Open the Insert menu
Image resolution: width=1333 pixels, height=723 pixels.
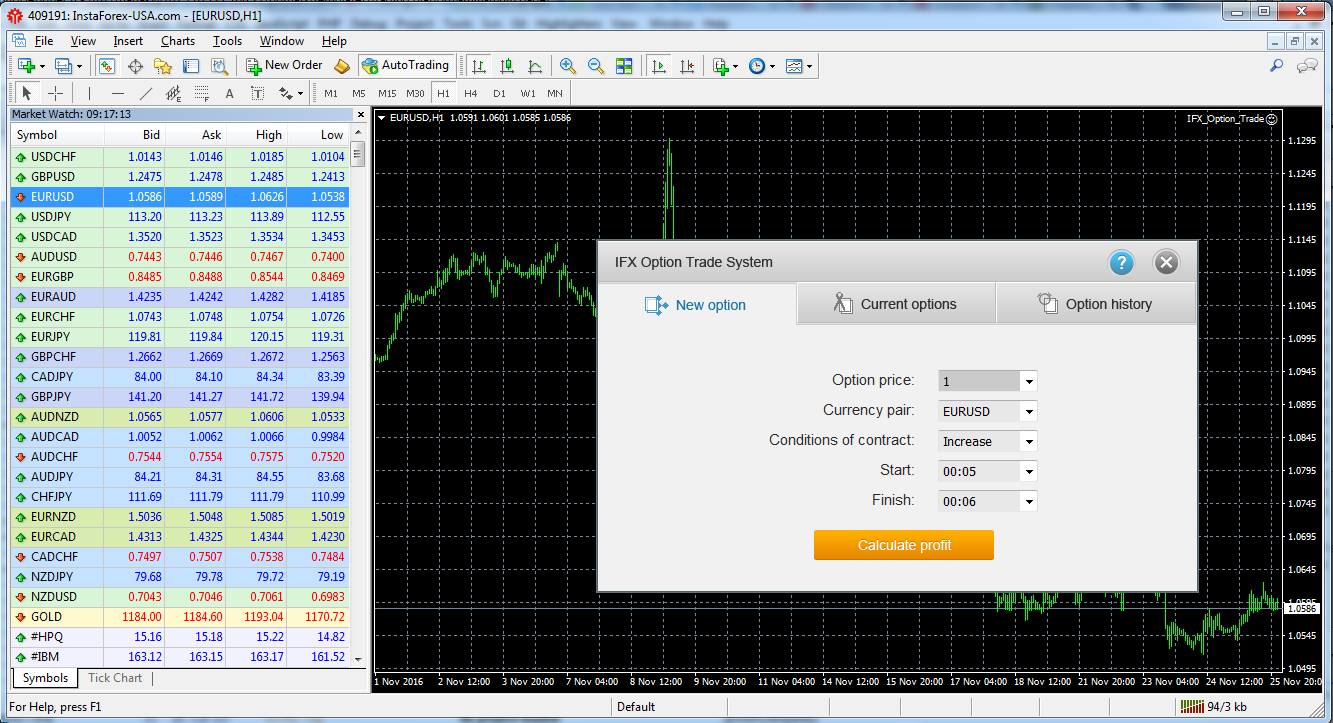[x=128, y=41]
